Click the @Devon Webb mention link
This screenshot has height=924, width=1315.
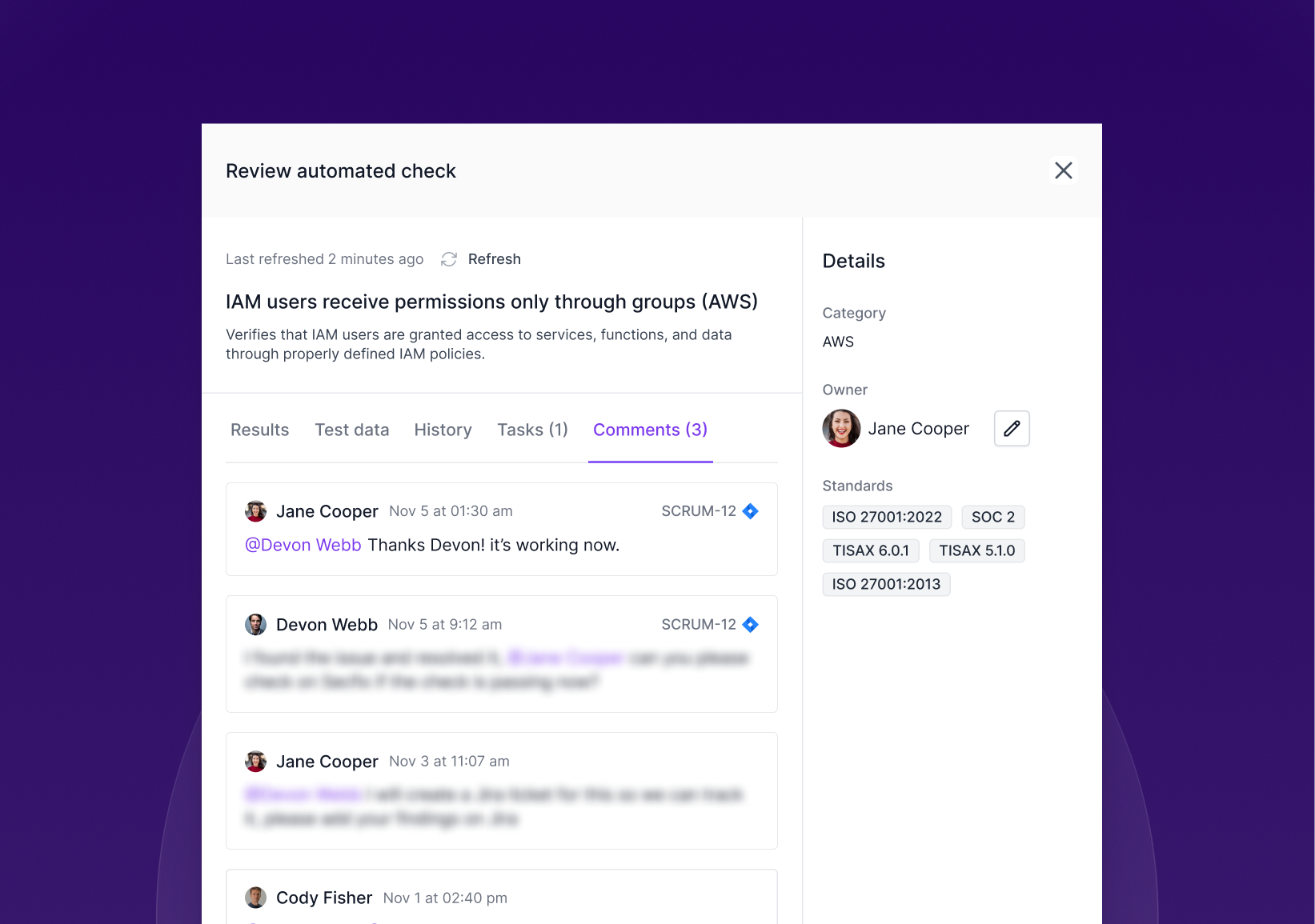coord(303,545)
